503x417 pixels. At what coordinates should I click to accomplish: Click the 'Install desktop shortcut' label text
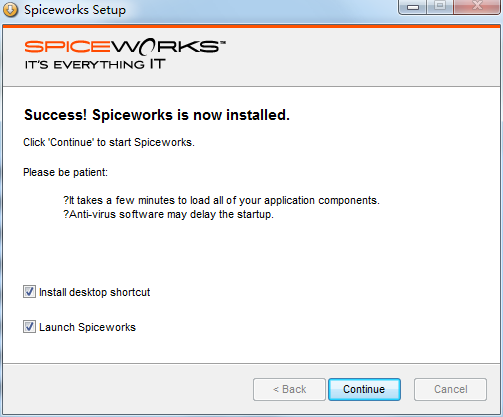point(95,292)
